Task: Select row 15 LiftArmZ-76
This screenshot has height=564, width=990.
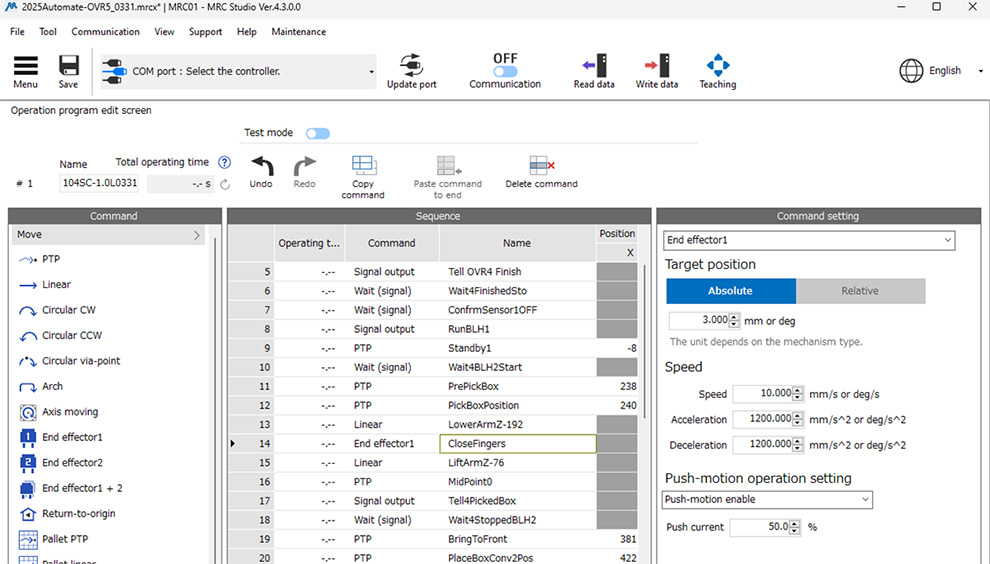Action: [432, 463]
